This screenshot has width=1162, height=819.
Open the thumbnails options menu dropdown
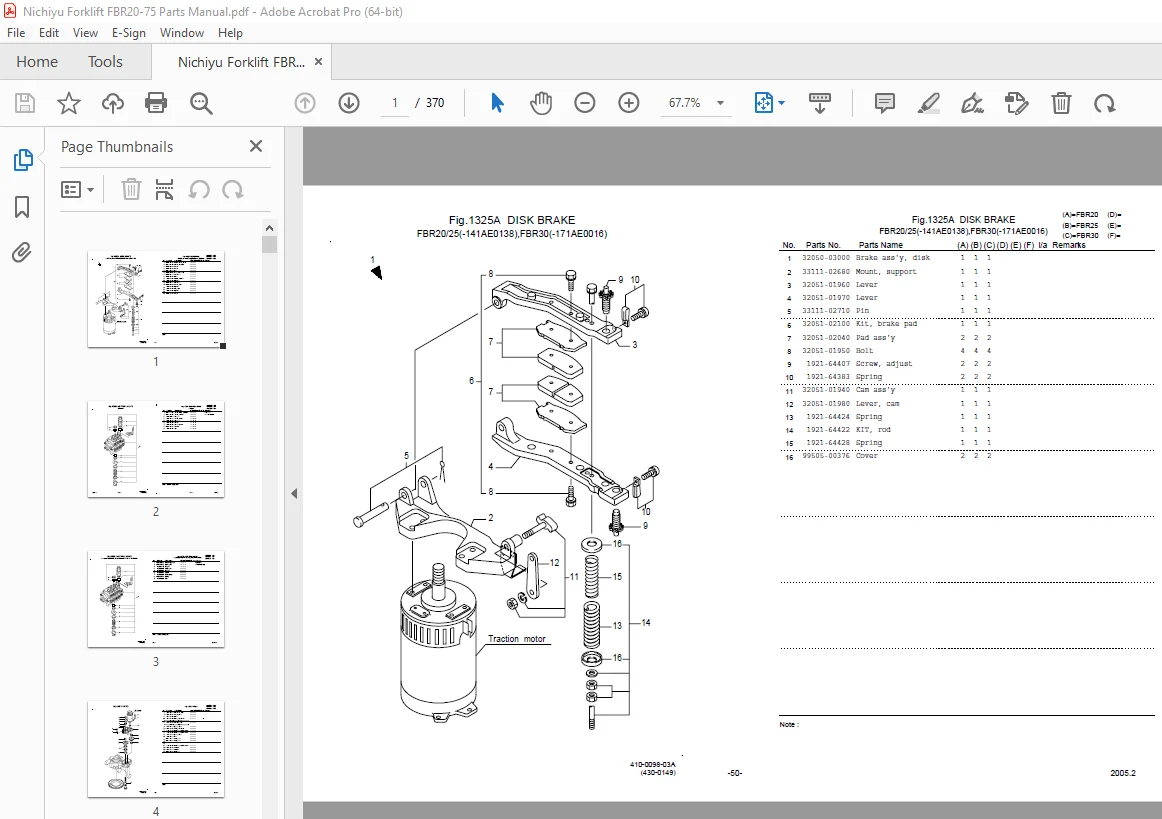tap(77, 190)
